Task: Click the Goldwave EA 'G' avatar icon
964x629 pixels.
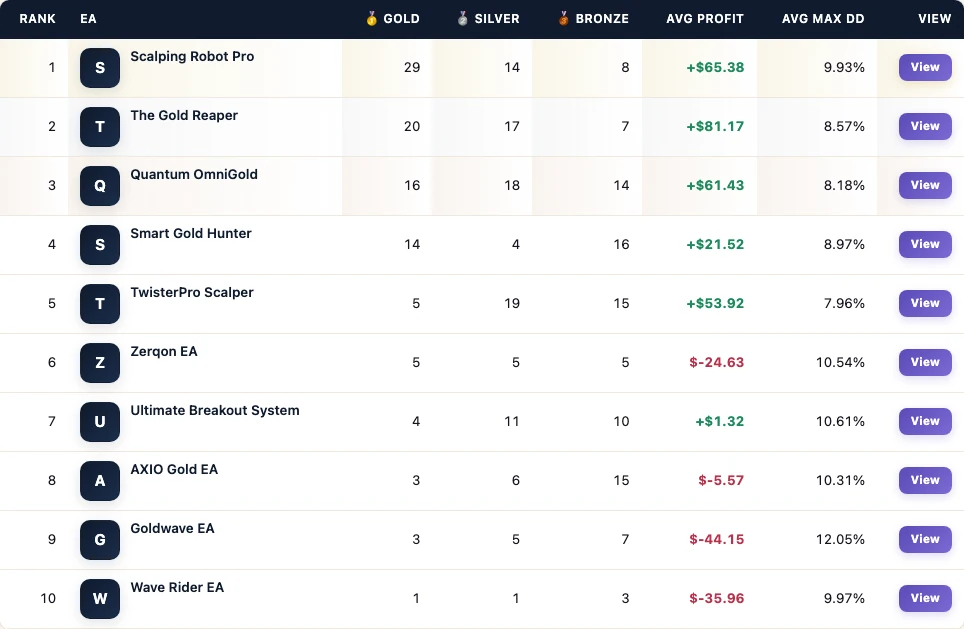Action: click(x=100, y=540)
